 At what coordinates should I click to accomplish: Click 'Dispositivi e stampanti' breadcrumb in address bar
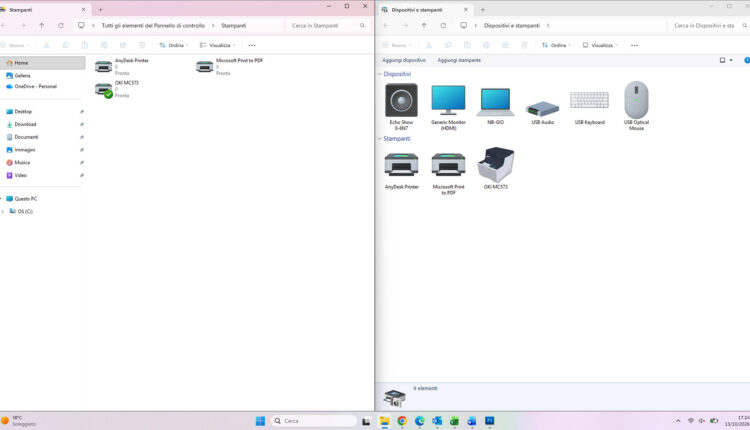tap(512, 25)
